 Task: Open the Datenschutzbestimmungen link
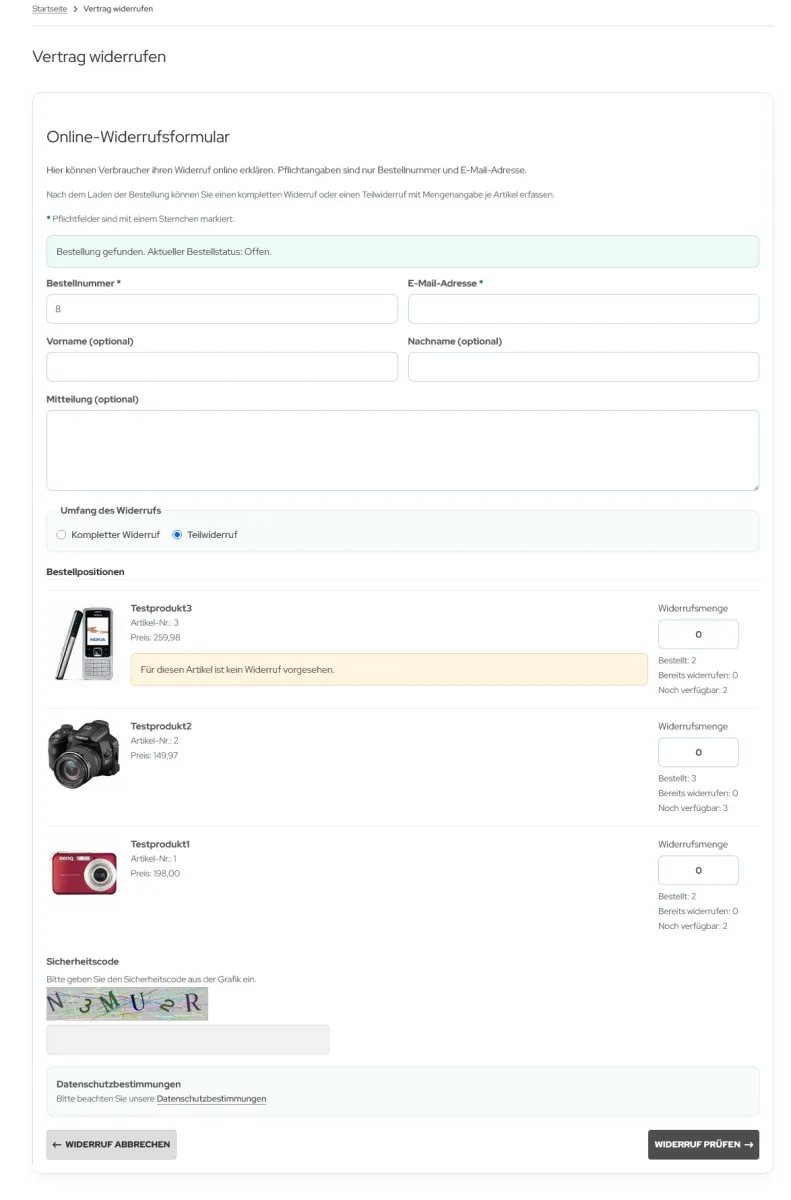211,1099
